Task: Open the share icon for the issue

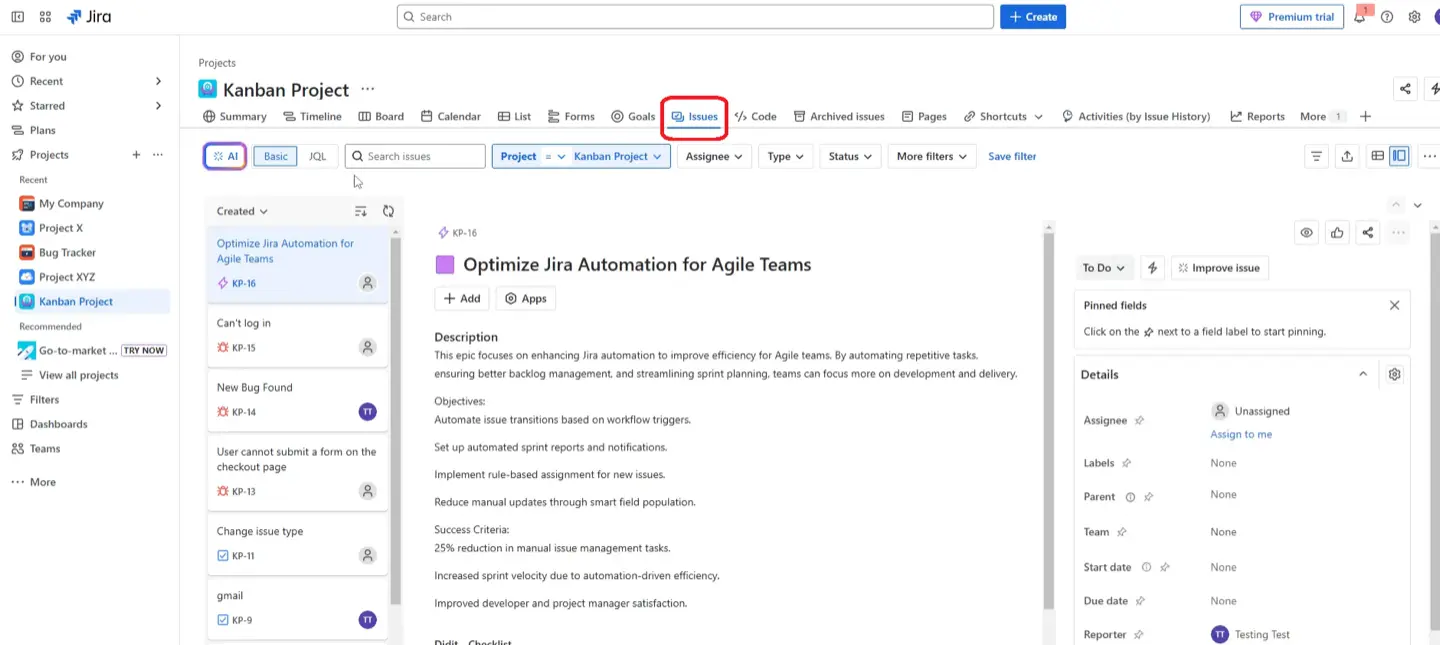Action: point(1367,232)
